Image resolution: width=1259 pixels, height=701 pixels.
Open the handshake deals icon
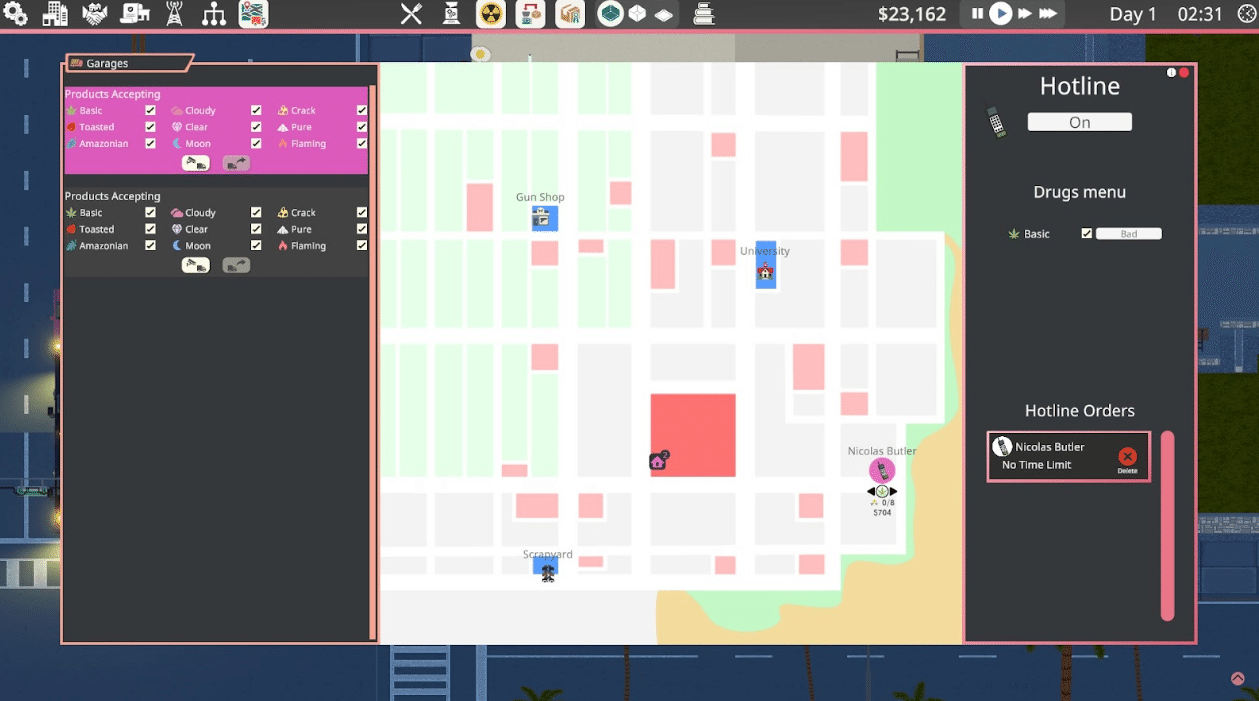click(x=95, y=14)
